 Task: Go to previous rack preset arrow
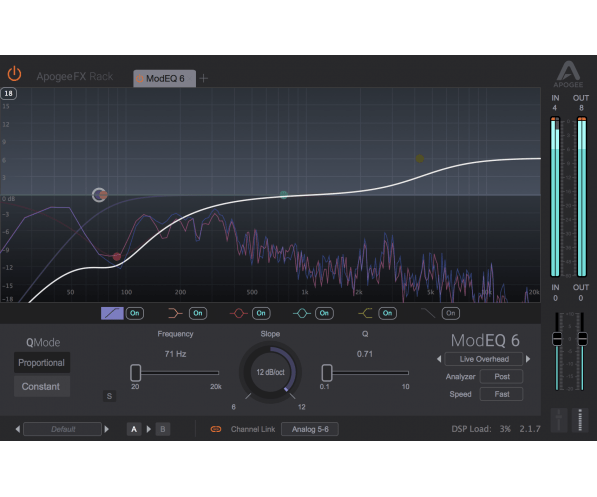click(x=18, y=429)
